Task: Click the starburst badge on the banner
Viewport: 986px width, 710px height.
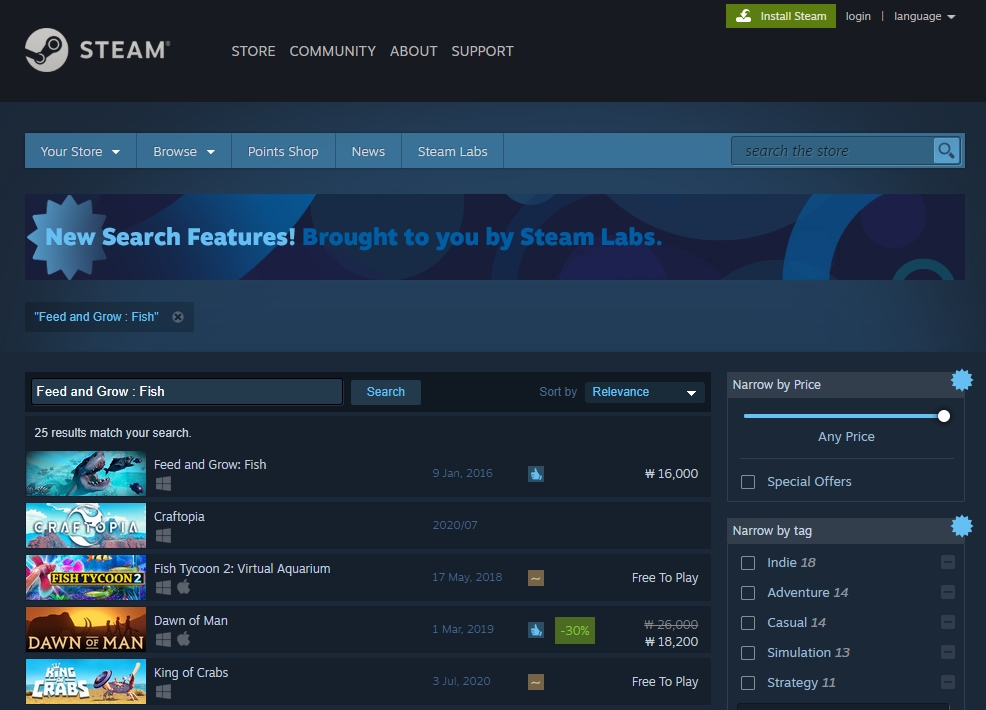Action: [x=68, y=237]
